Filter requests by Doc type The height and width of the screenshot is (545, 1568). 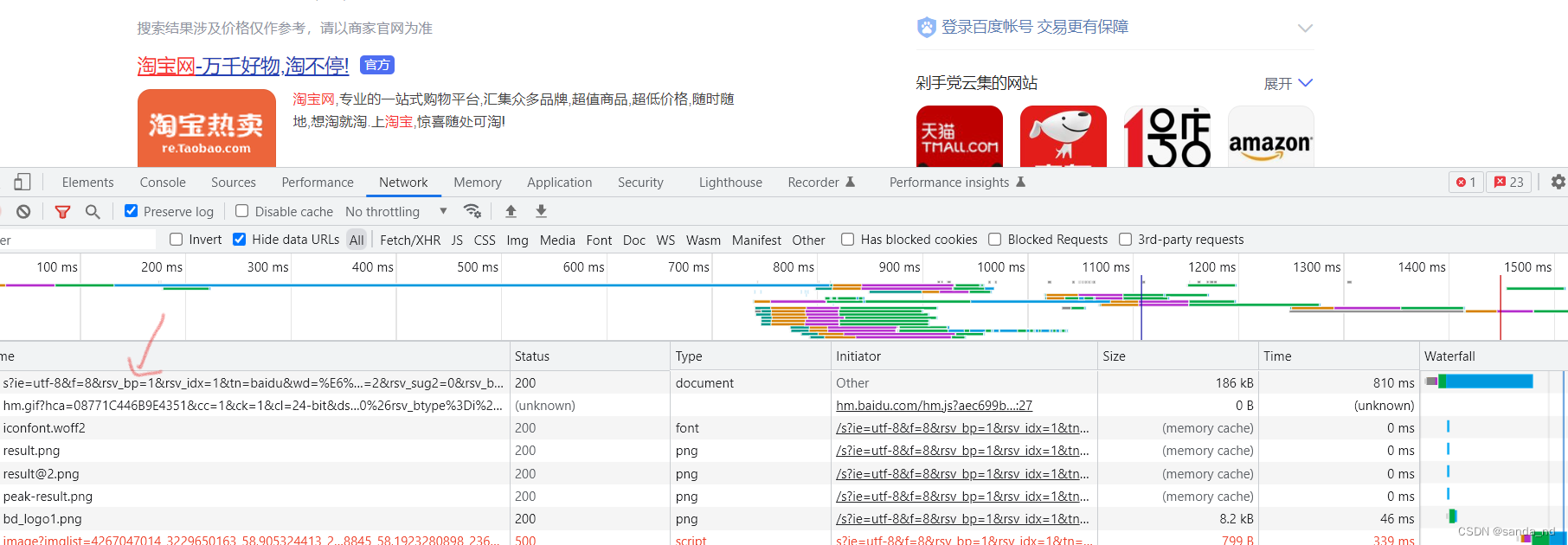pos(634,240)
